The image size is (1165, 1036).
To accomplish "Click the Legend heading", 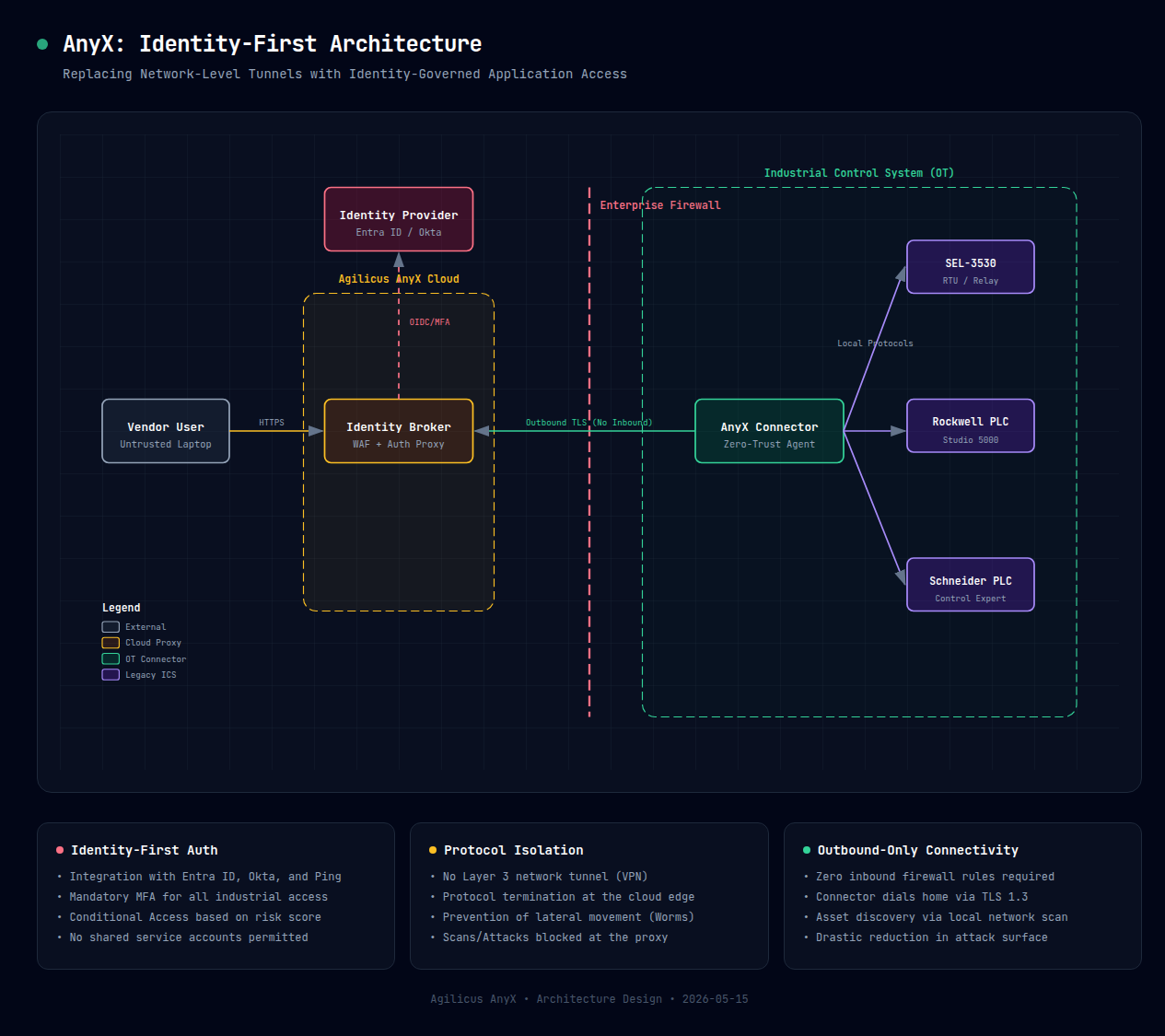I will point(122,608).
